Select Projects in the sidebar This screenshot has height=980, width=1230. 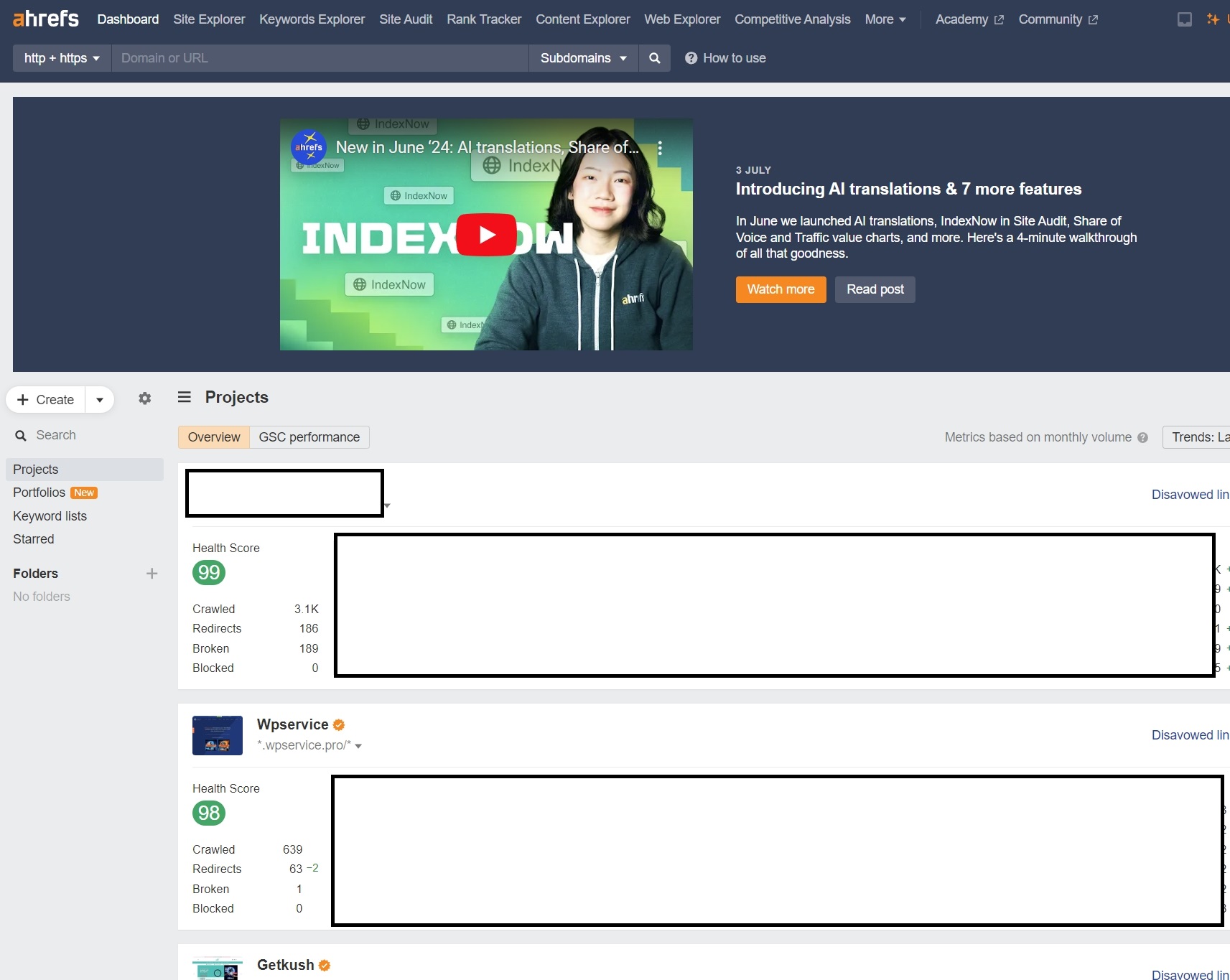85,470
